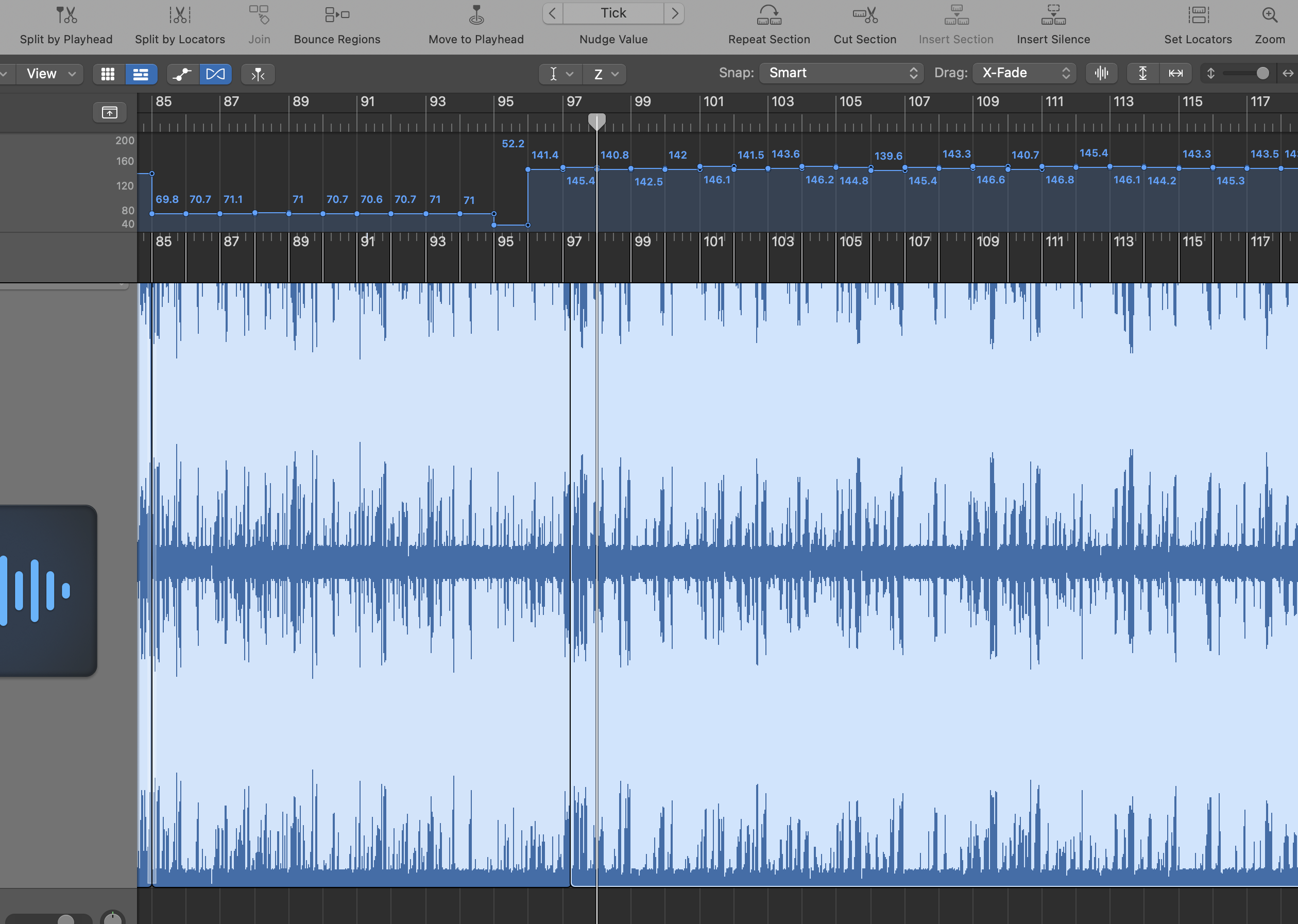1298x924 pixels.
Task: Toggle the waveform zoom button
Action: (x=1101, y=74)
